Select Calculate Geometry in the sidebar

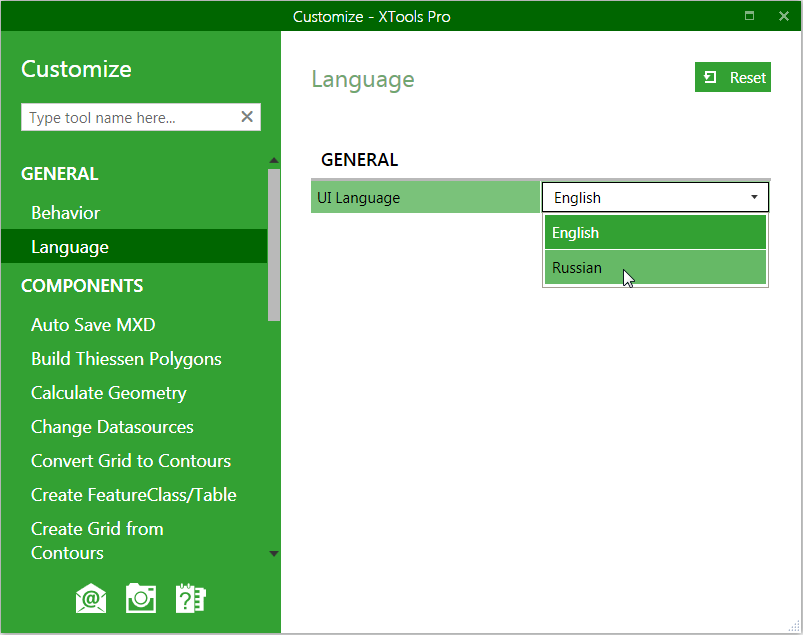click(109, 393)
